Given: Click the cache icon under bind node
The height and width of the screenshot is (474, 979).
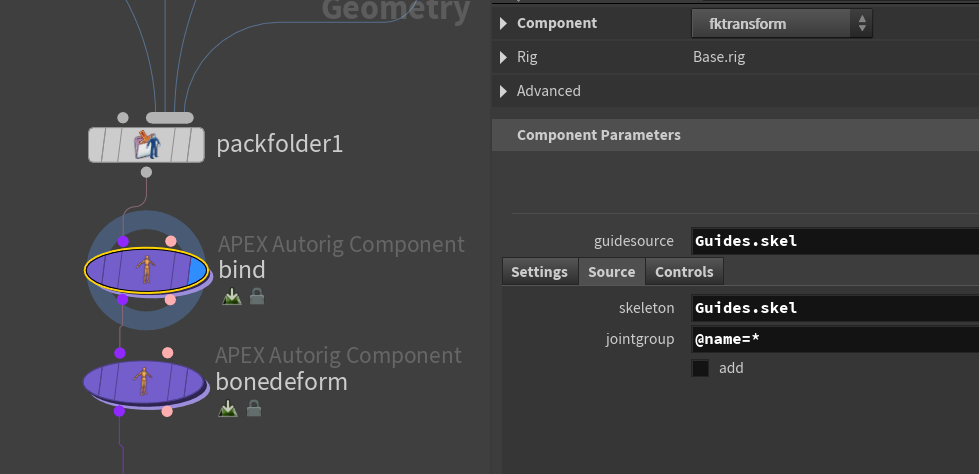Looking at the screenshot, I should pos(232,297).
